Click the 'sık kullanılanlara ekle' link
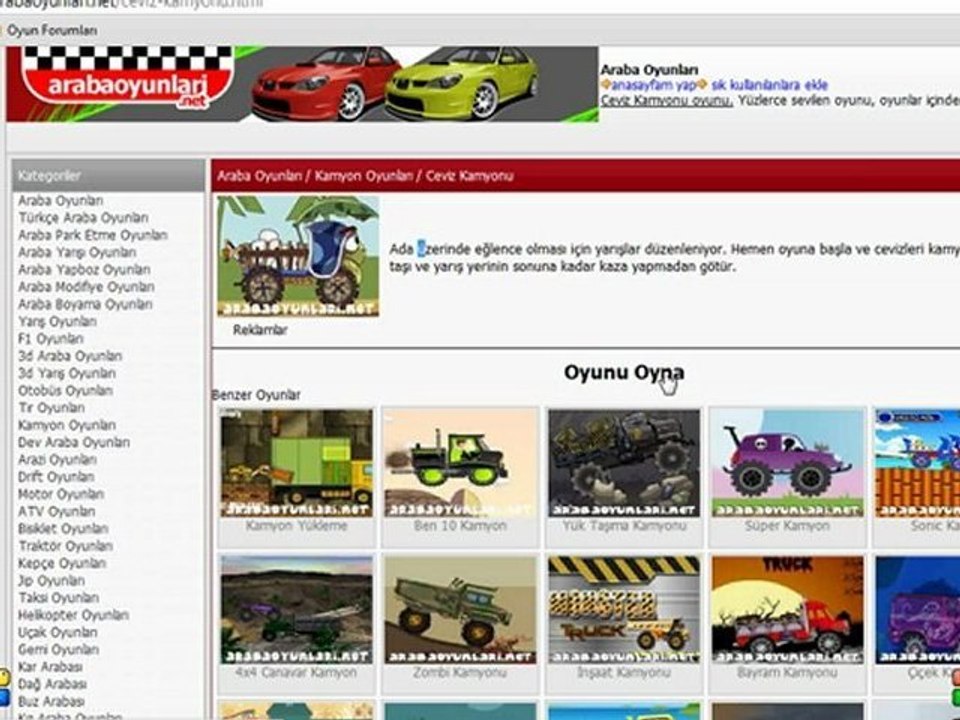Screen dimensions: 960x720 point(770,85)
